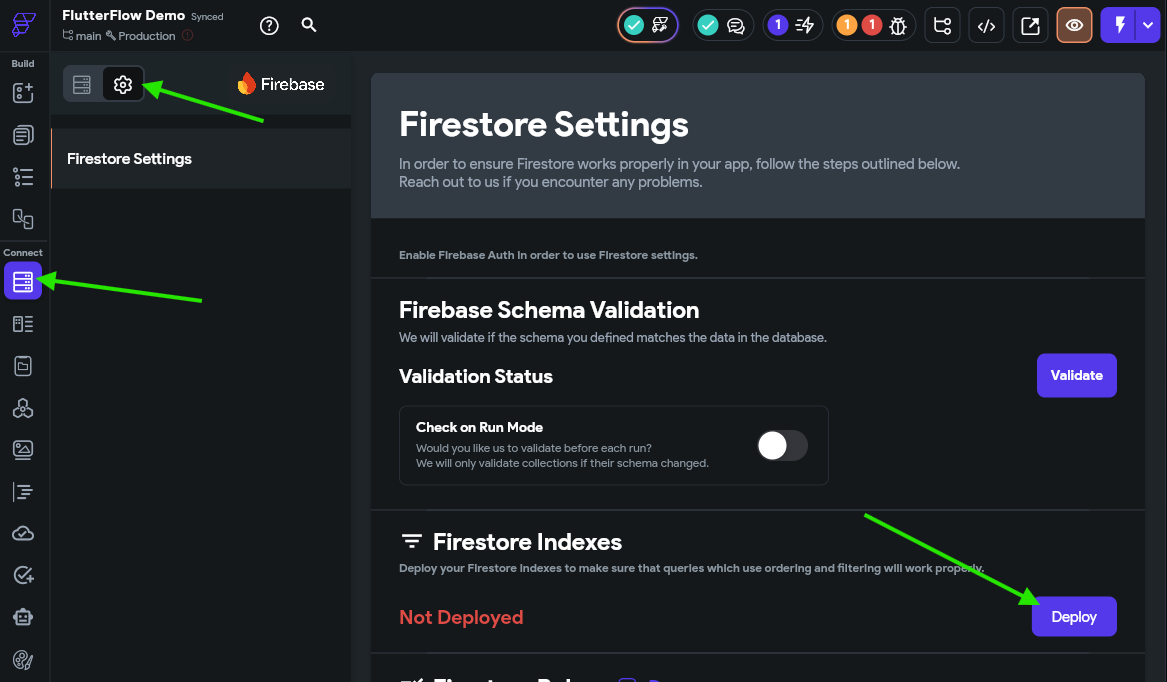Open the Cloud Functions cloud icon
Screen dimensions: 1167x682
[23, 533]
